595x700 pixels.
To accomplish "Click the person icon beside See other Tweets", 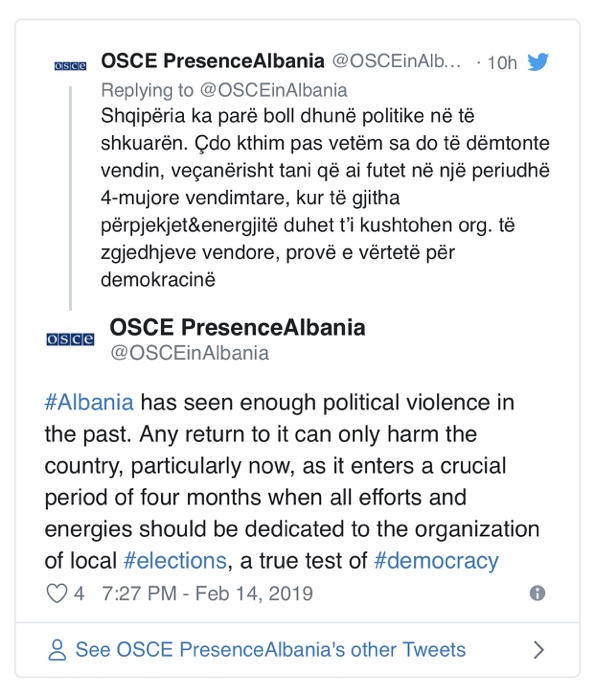I will tap(57, 650).
